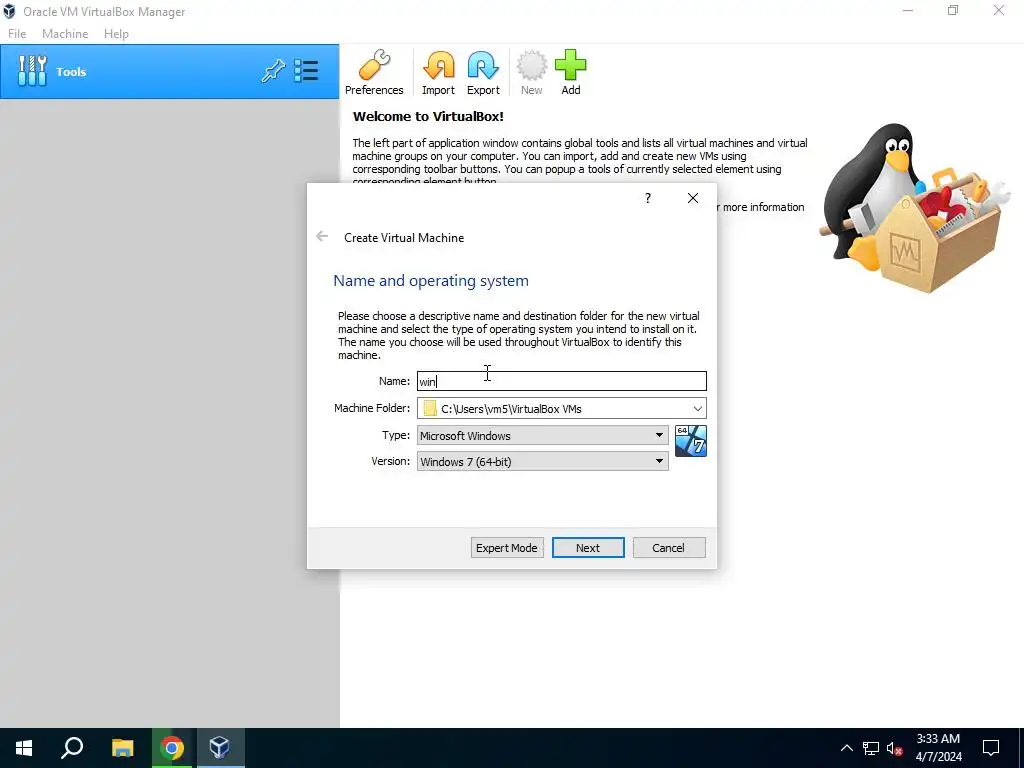Image resolution: width=1024 pixels, height=768 pixels.
Task: Click the VirtualBox taskbar icon
Action: (x=219, y=748)
